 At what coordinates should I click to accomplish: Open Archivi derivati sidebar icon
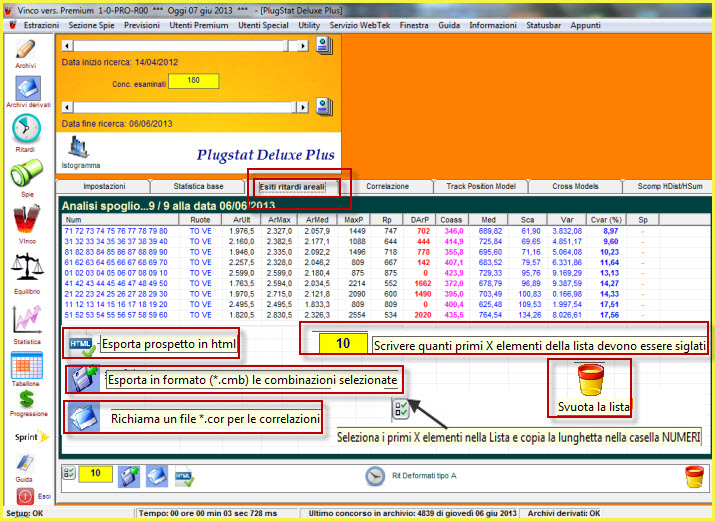28,88
